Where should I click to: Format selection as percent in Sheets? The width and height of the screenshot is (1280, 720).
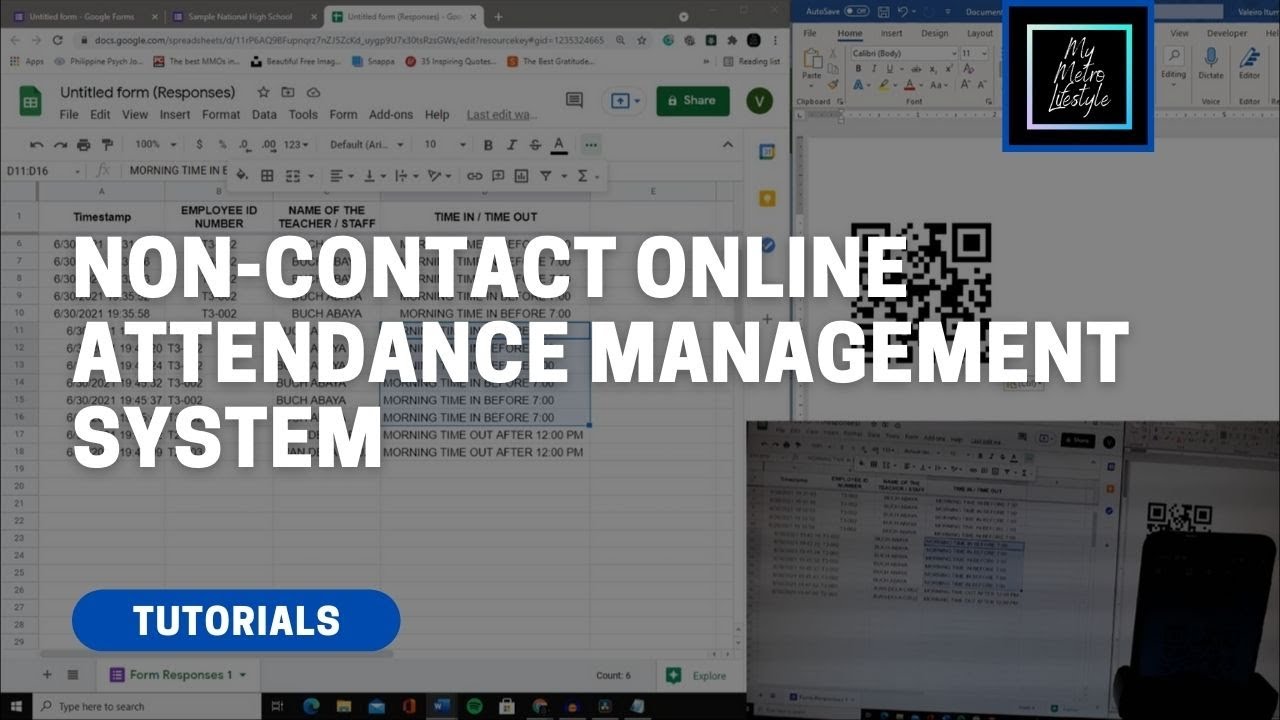click(222, 145)
